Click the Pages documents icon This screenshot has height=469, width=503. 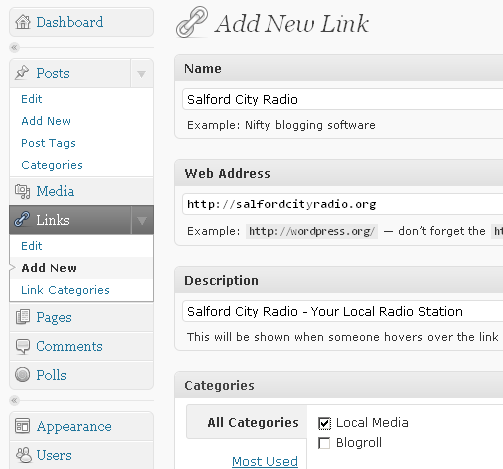[23, 317]
